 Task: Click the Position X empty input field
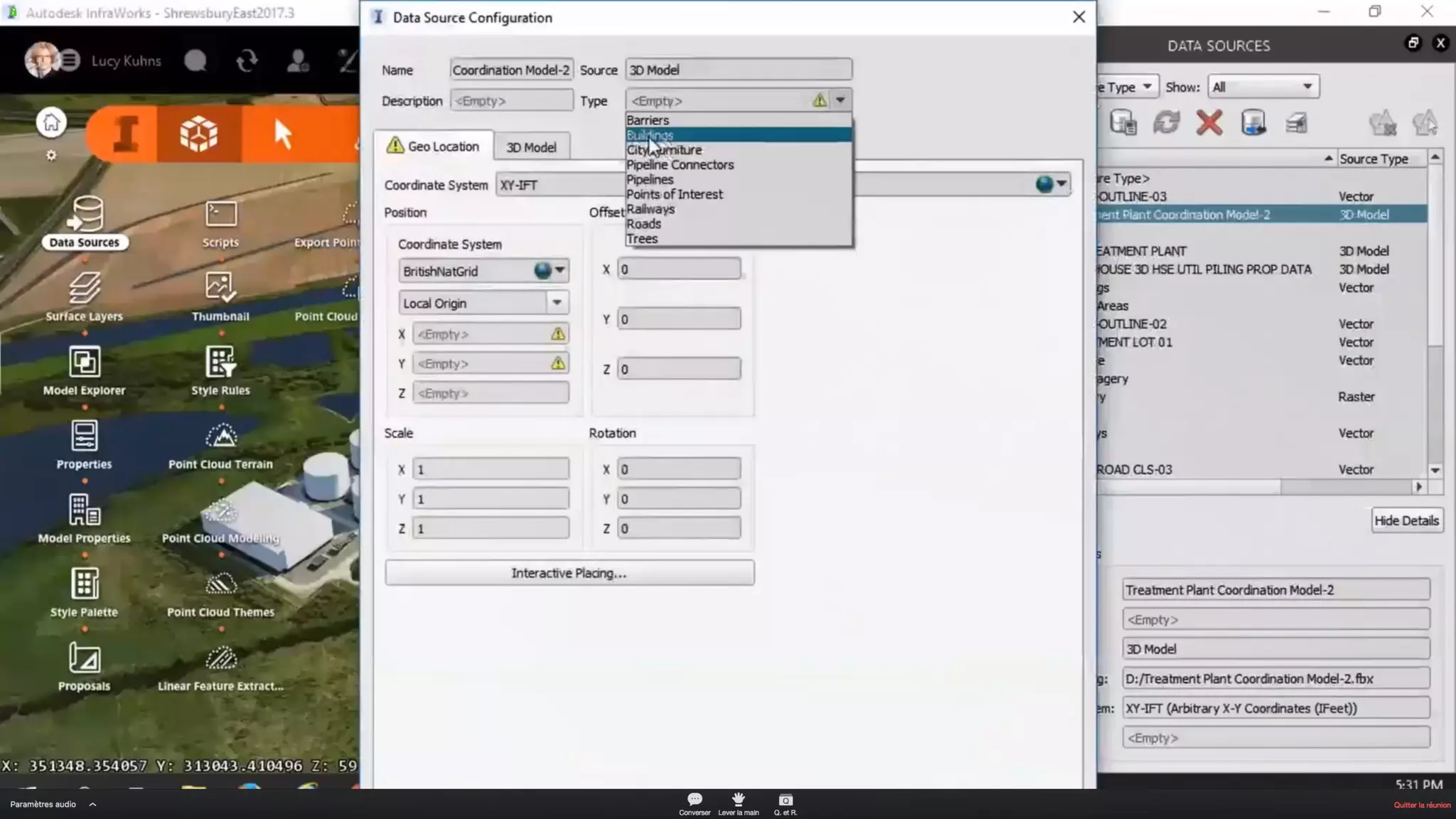pos(482,334)
